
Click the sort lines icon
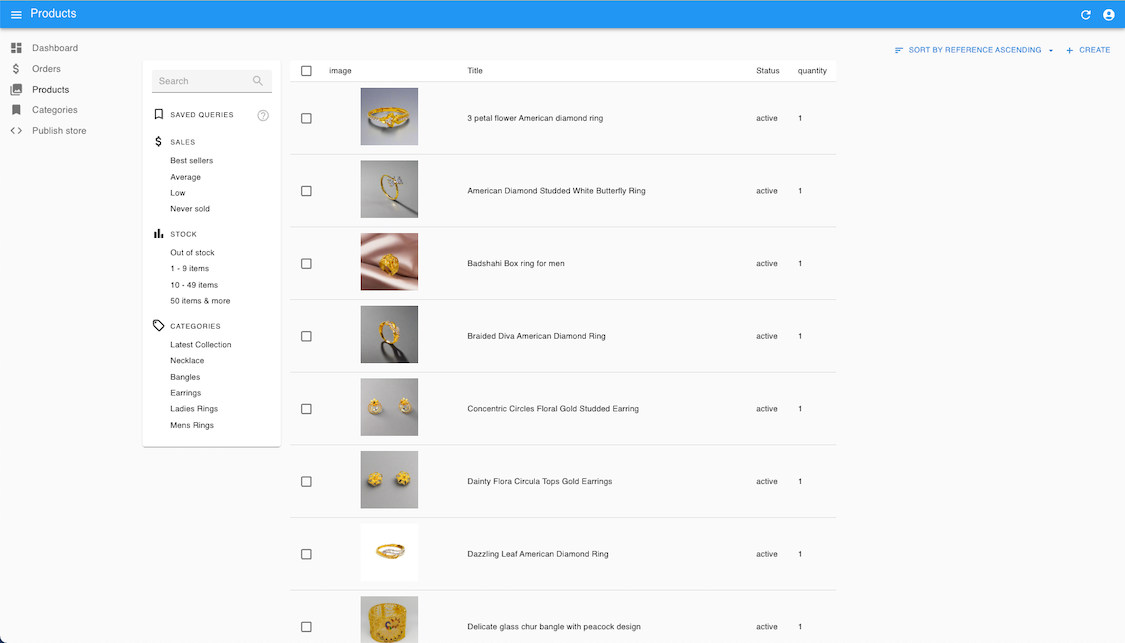(898, 50)
